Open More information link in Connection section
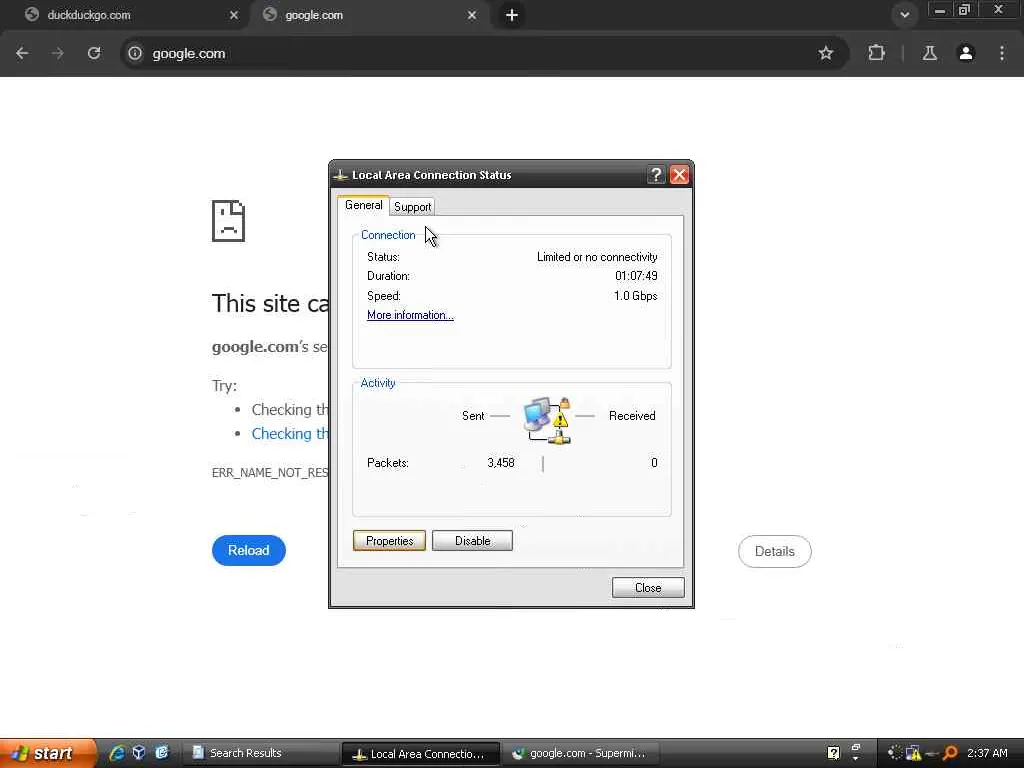Screen dimensions: 1024x768 coord(410,315)
